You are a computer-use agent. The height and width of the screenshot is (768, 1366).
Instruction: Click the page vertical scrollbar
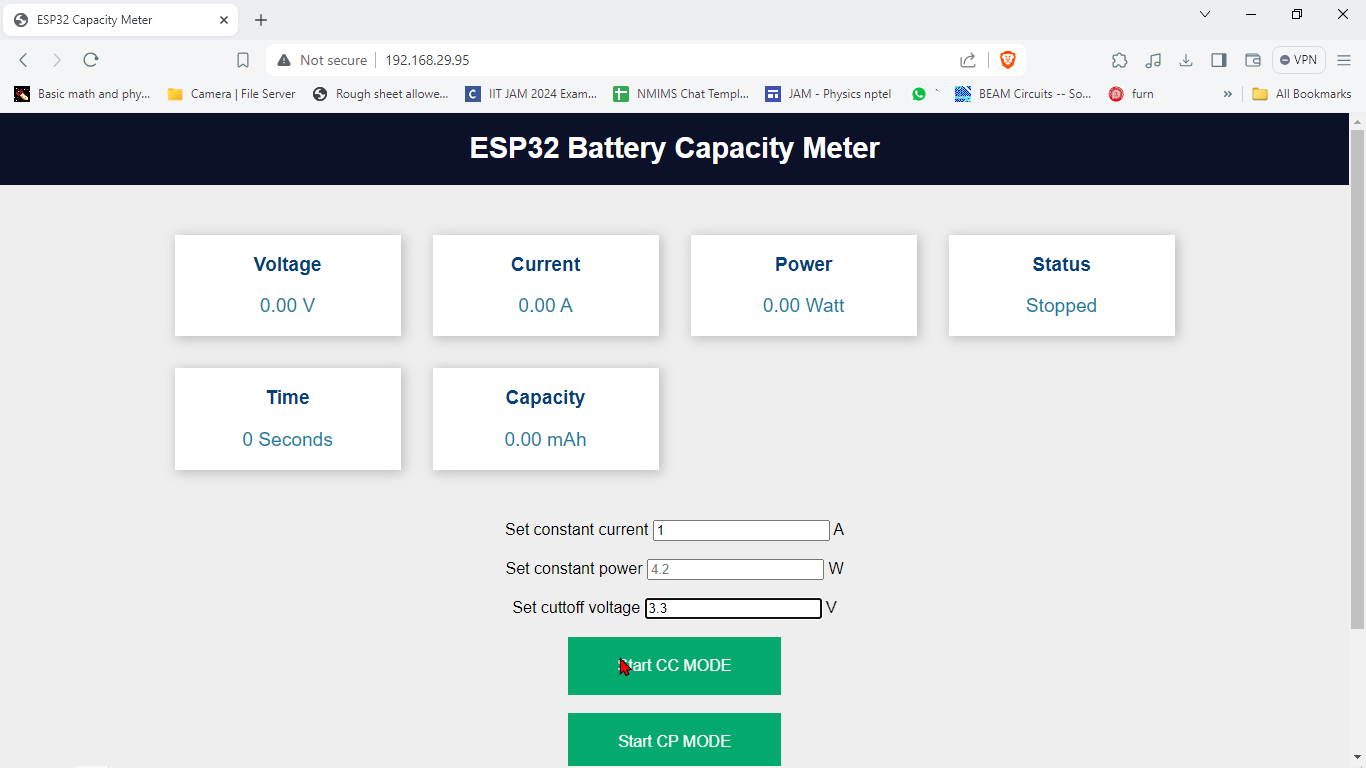pyautogui.click(x=1357, y=380)
